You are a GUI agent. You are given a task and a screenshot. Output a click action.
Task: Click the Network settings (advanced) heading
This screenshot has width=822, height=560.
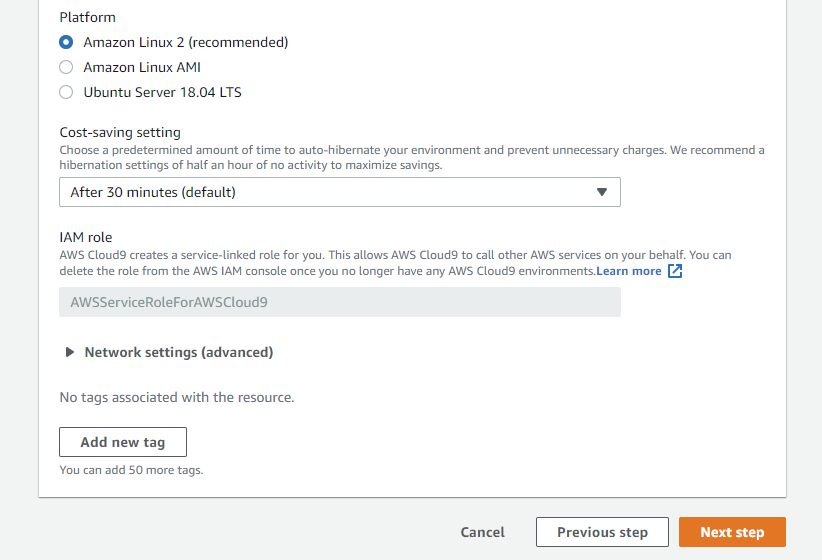[179, 352]
